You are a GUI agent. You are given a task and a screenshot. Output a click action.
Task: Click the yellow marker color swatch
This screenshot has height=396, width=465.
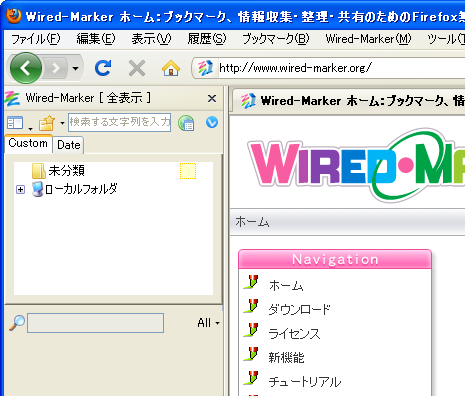click(x=188, y=171)
